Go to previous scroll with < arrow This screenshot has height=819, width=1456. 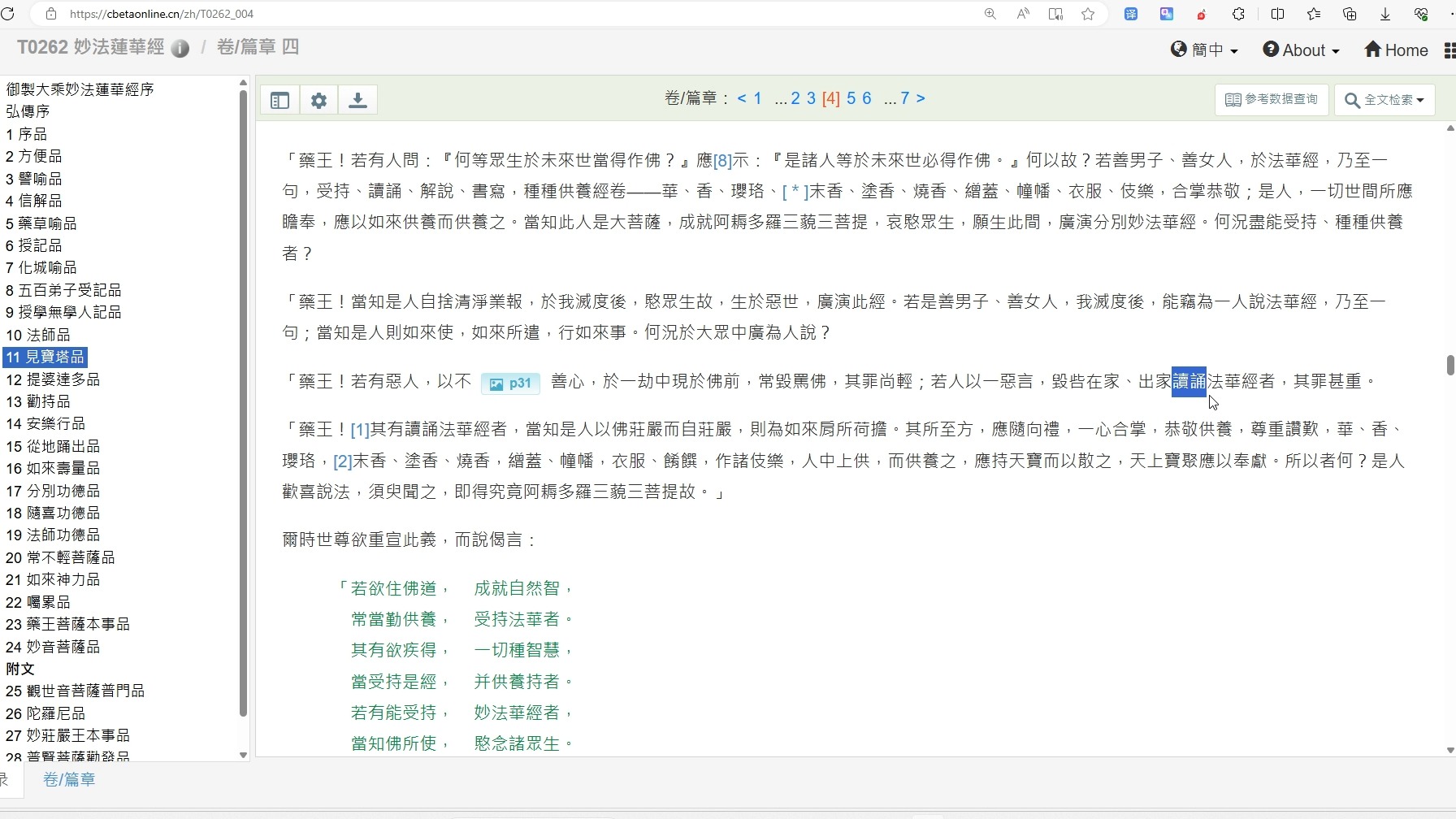742,98
